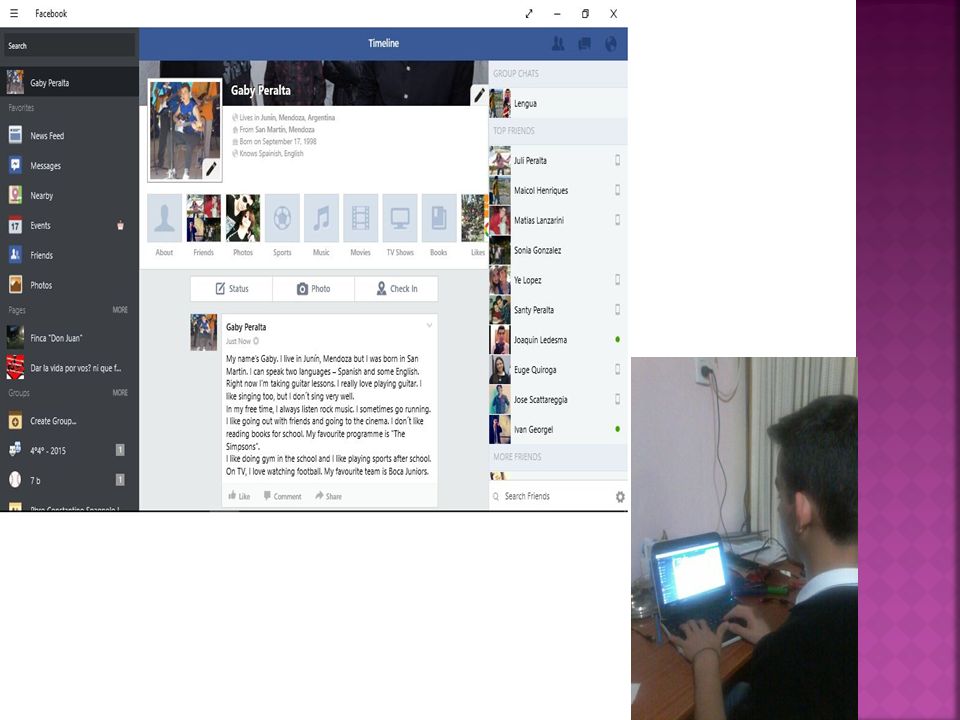The width and height of the screenshot is (960, 720).
Task: Click Gaby Peralta name on post
Action: (x=246, y=327)
